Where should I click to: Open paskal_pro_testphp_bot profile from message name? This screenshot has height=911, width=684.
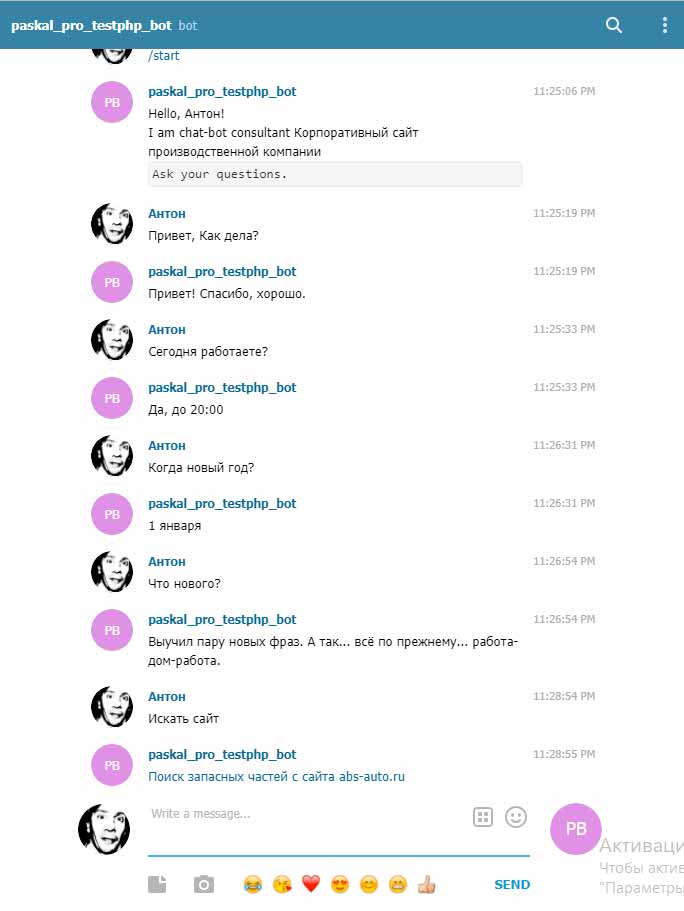coord(222,91)
